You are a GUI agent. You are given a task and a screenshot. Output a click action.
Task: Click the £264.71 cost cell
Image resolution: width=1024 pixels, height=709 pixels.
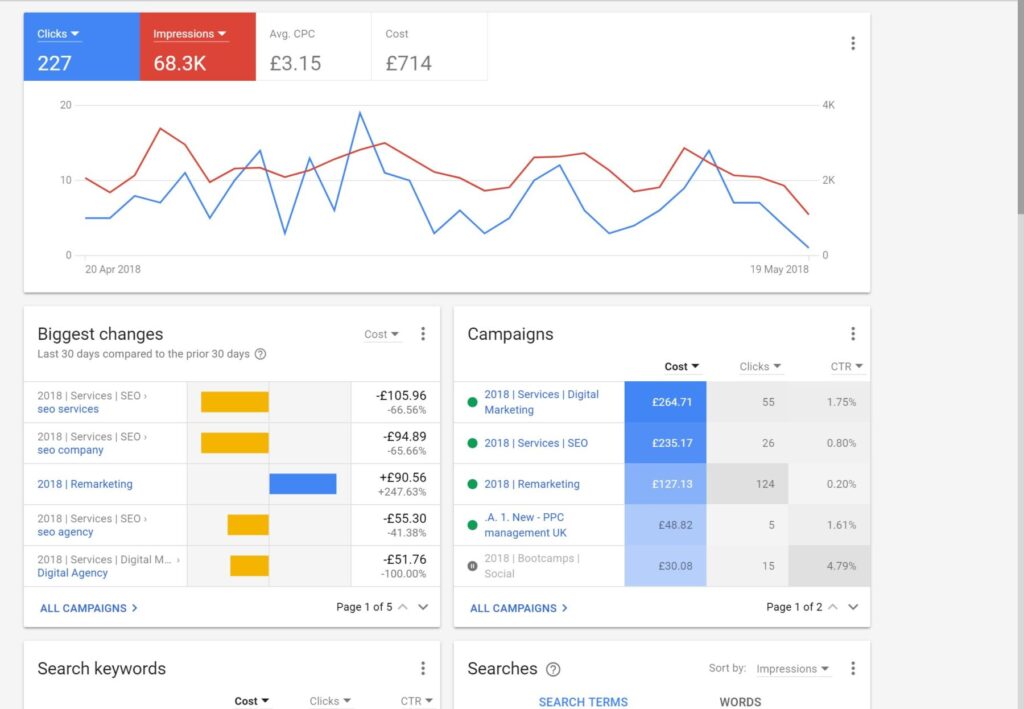pos(665,402)
